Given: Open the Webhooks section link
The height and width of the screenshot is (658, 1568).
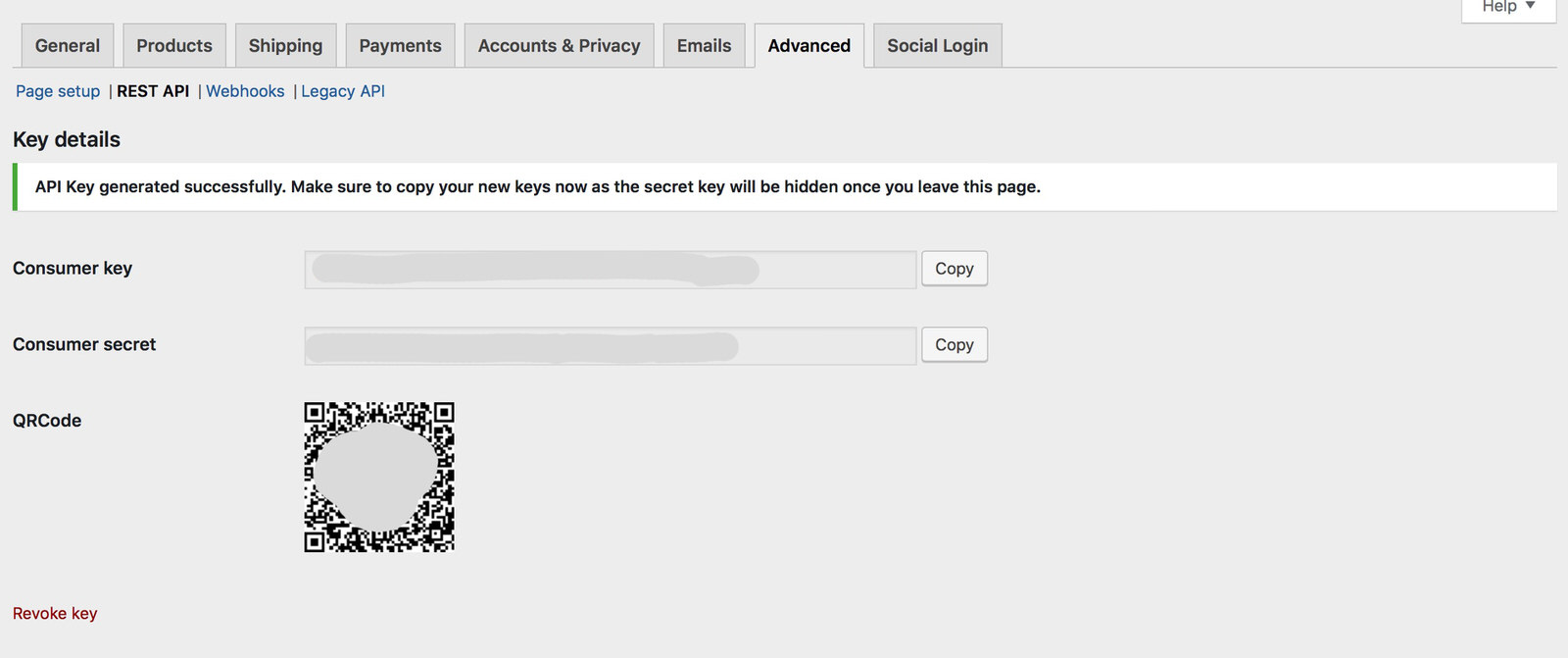Looking at the screenshot, I should tap(245, 91).
